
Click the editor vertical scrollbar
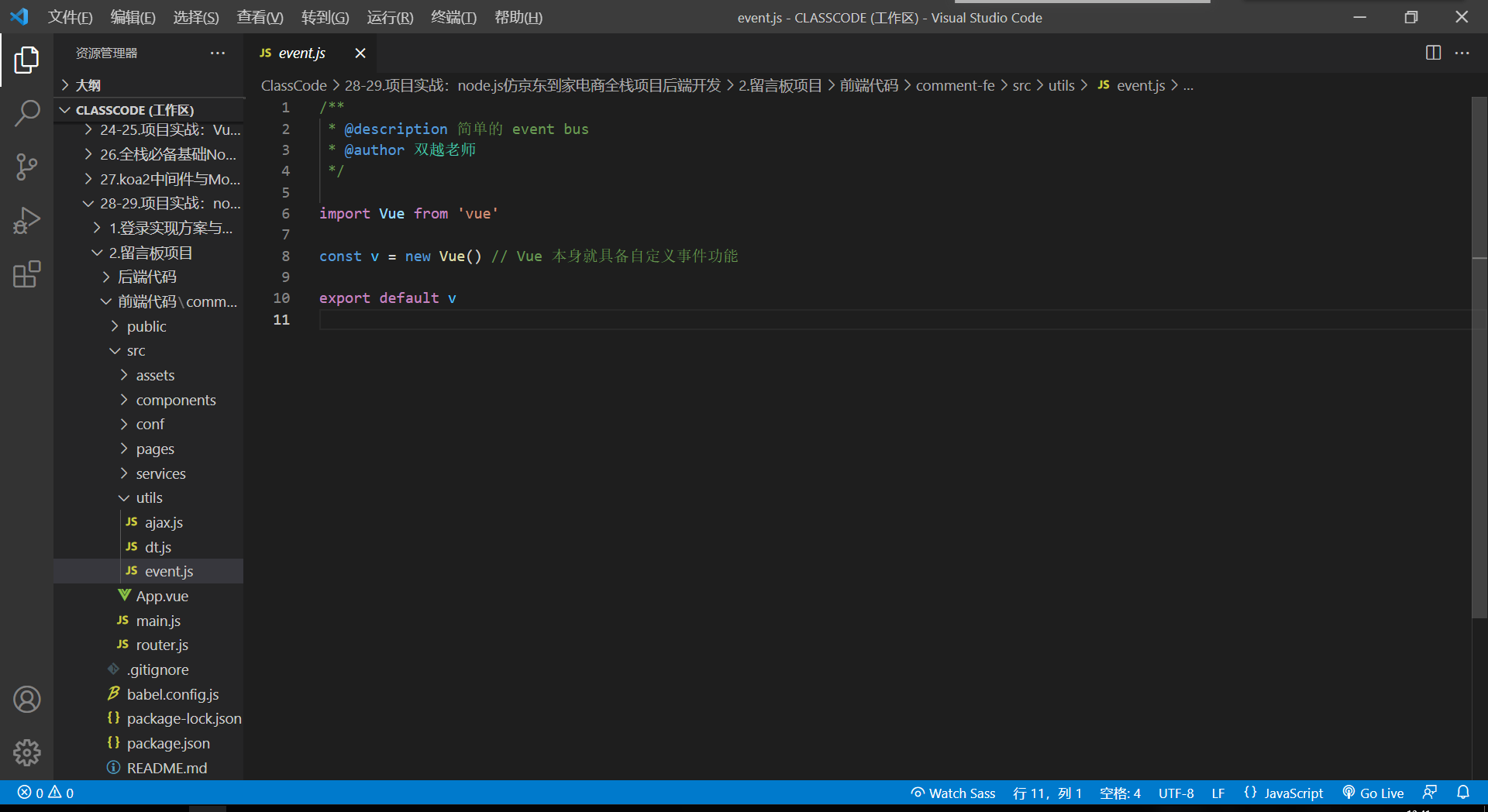tap(1479, 356)
